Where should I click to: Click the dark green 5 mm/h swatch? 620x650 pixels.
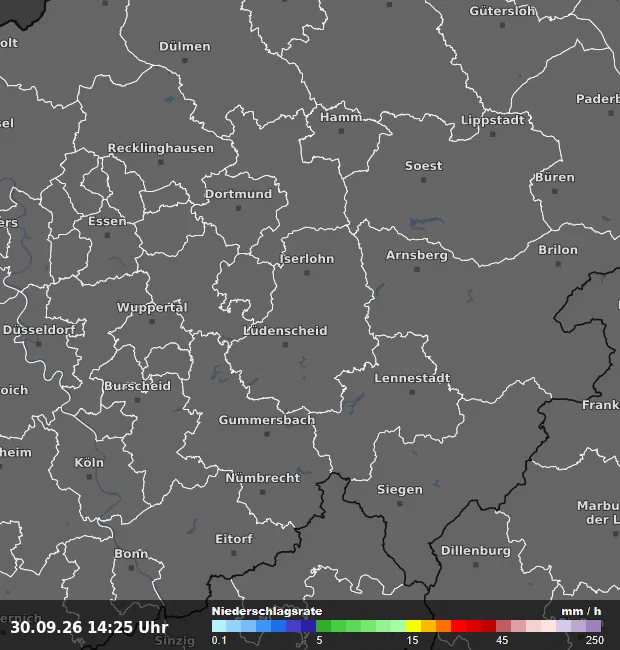[324, 626]
